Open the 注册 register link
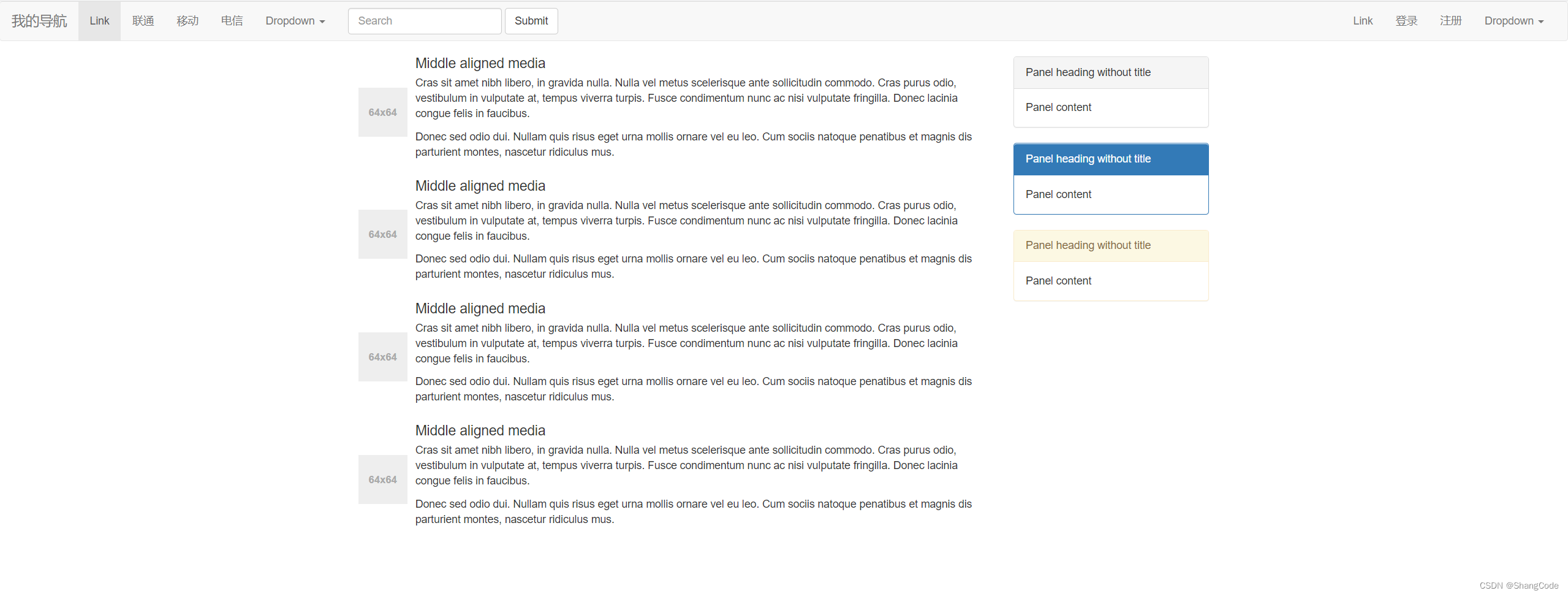The height and width of the screenshot is (596, 1568). point(1450,21)
